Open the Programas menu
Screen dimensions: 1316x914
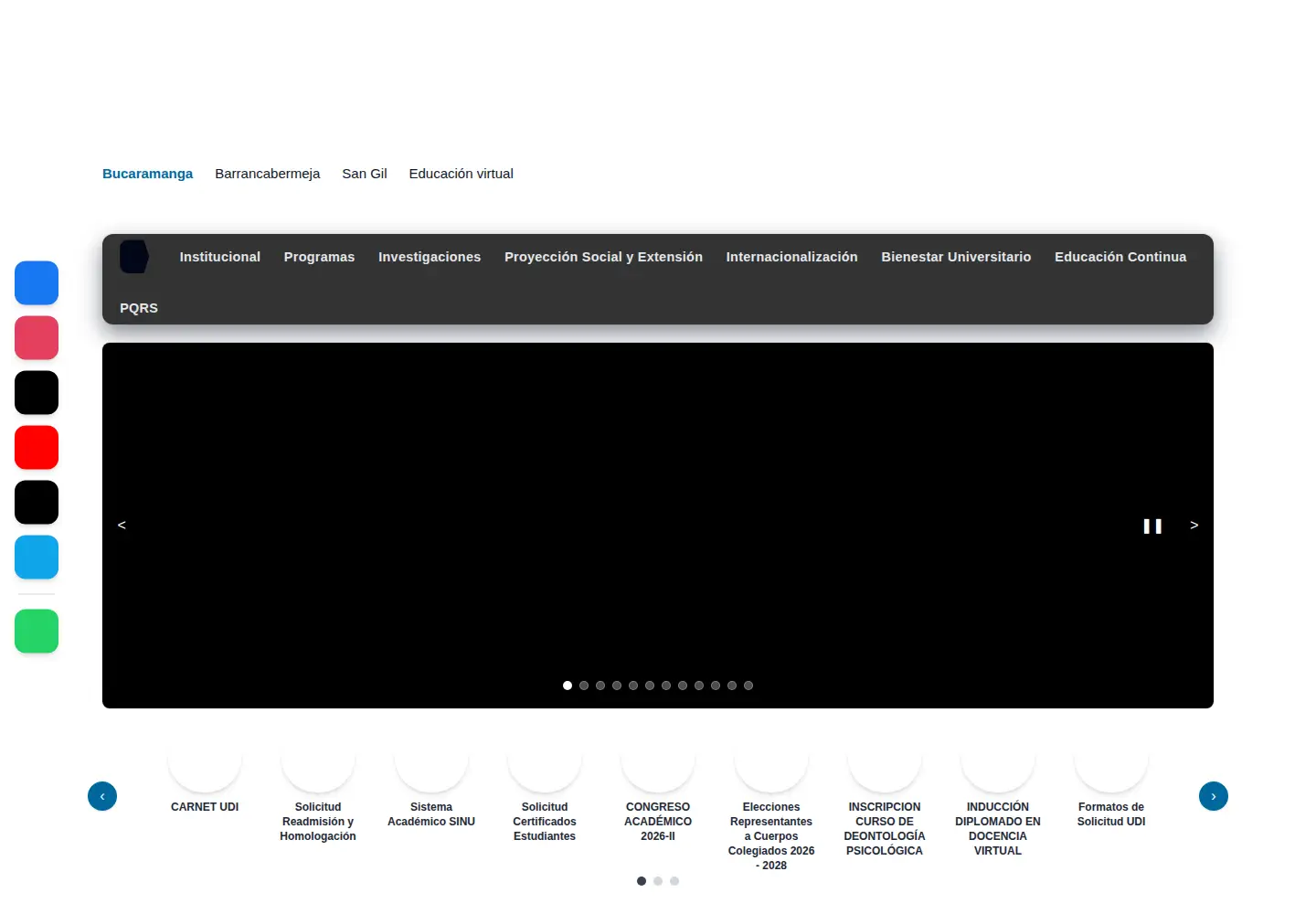pyautogui.click(x=319, y=257)
